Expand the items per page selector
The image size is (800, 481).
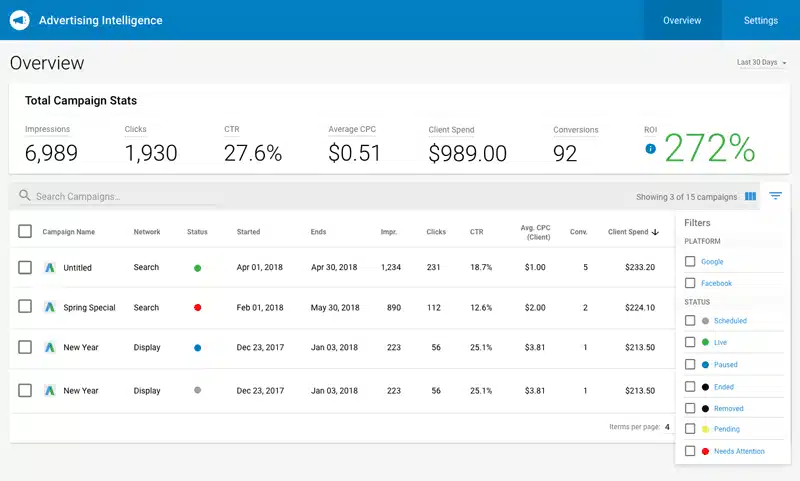667,427
